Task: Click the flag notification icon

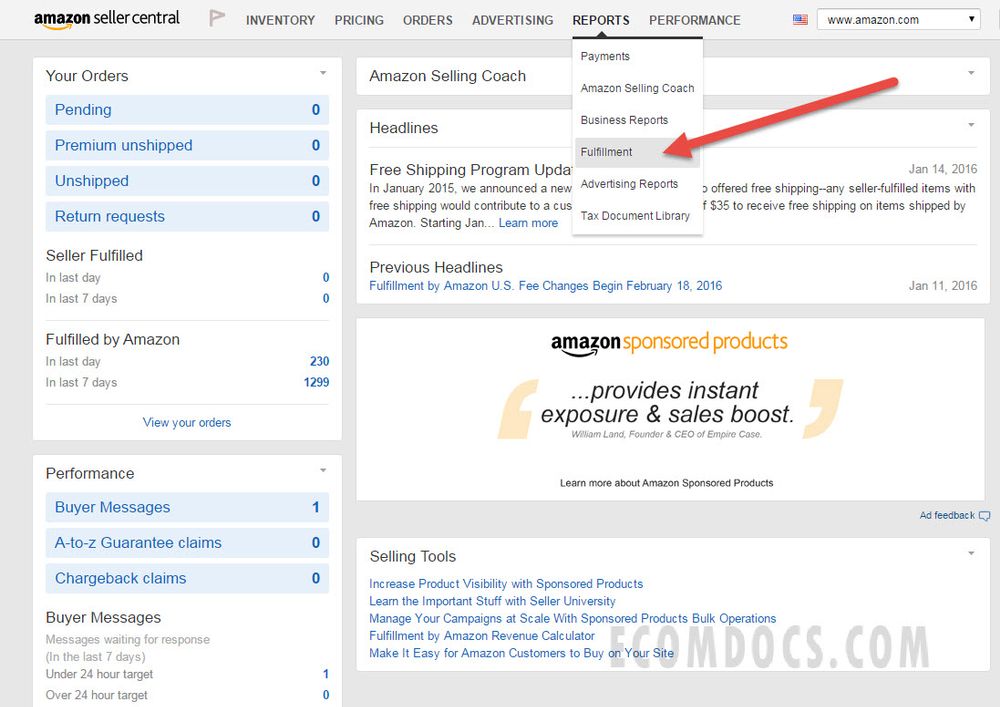Action: click(x=217, y=18)
